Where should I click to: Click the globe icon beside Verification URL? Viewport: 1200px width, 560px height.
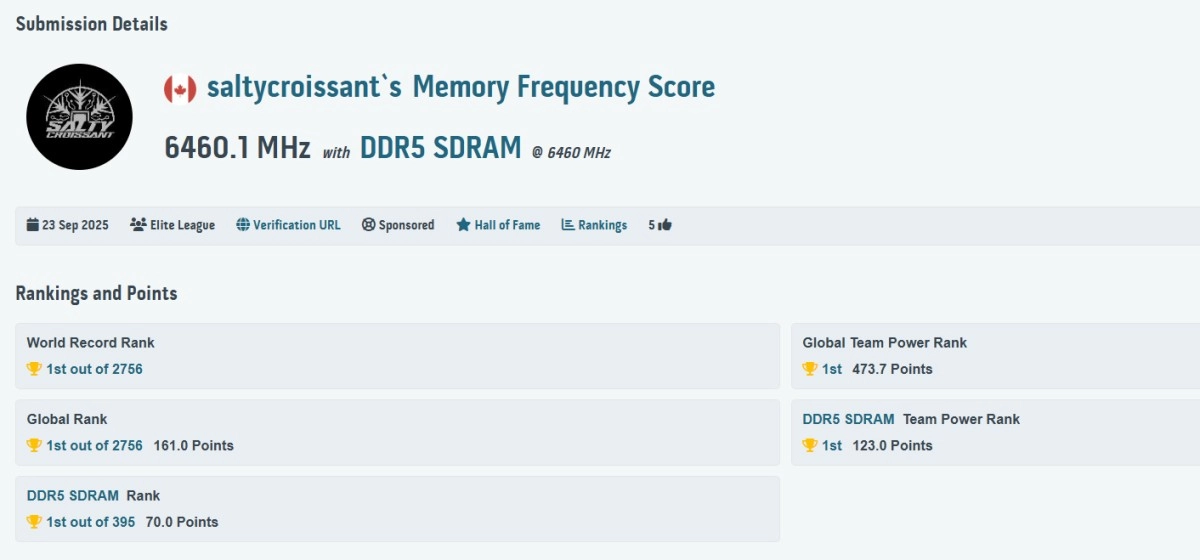243,225
